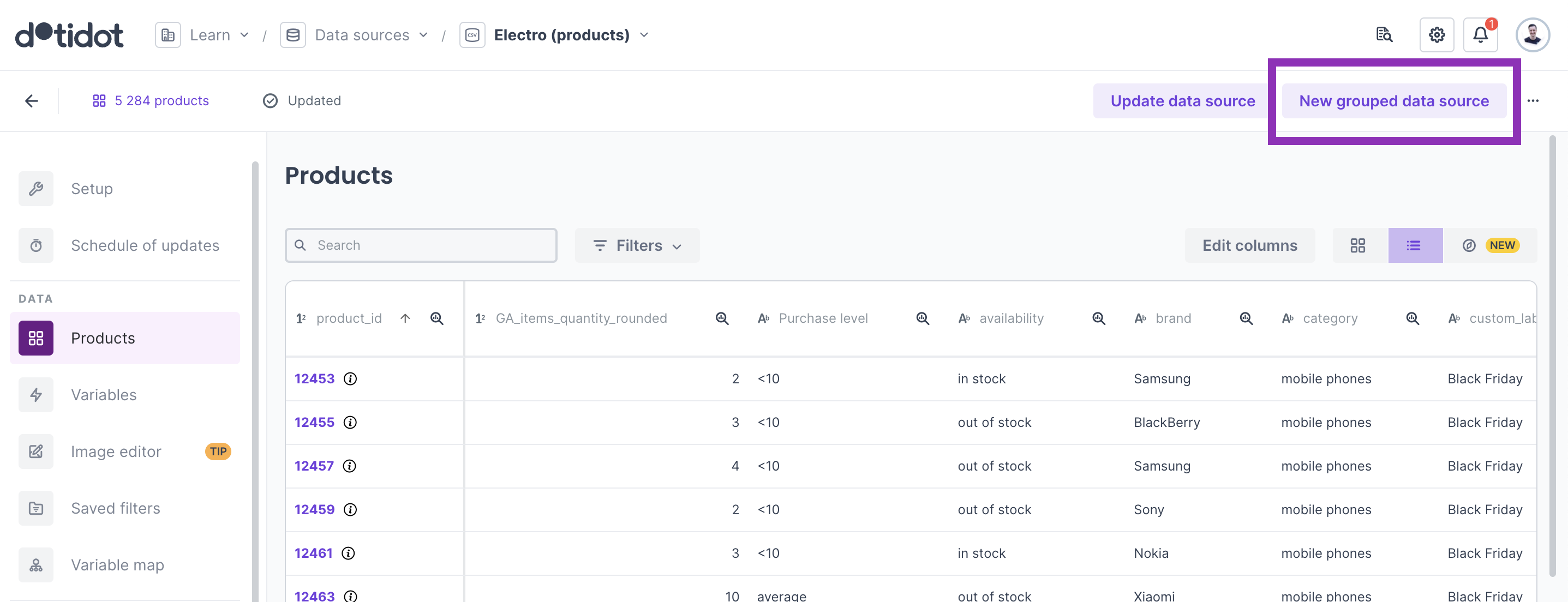The width and height of the screenshot is (1568, 602).
Task: Click magnifier icon in availability column header
Action: click(1098, 318)
